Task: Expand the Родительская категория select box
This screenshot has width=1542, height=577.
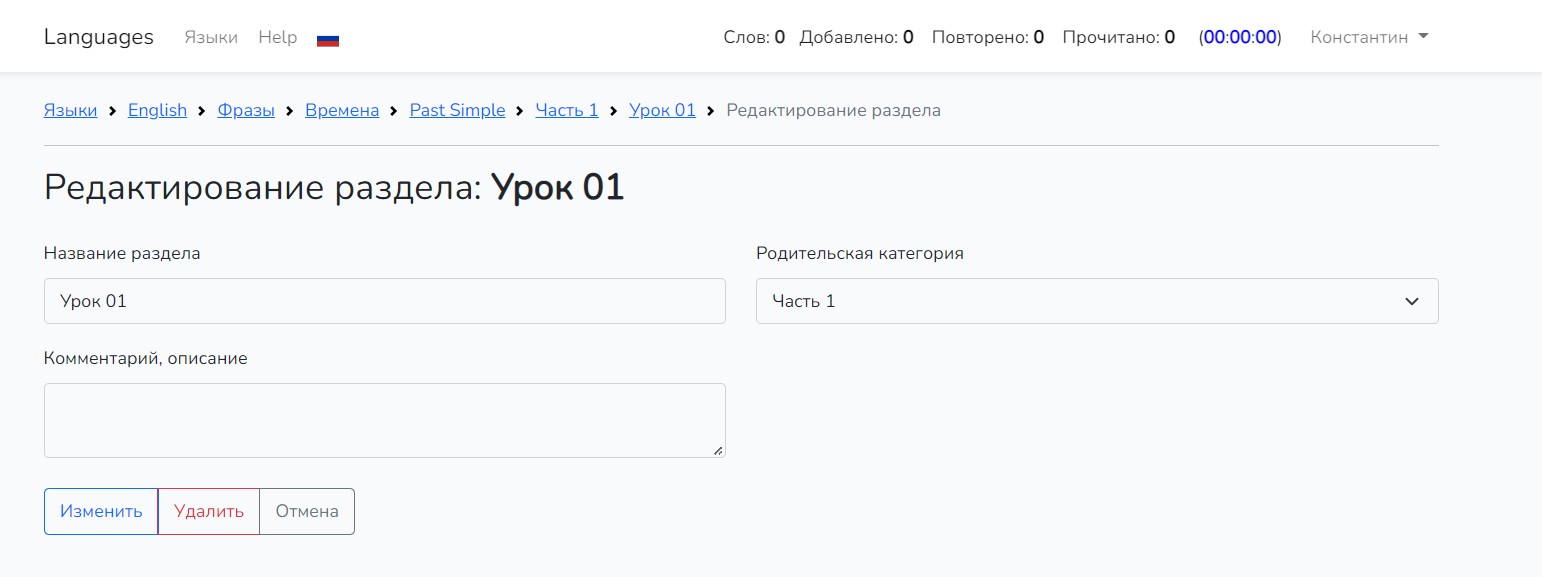Action: pyautogui.click(x=1096, y=301)
